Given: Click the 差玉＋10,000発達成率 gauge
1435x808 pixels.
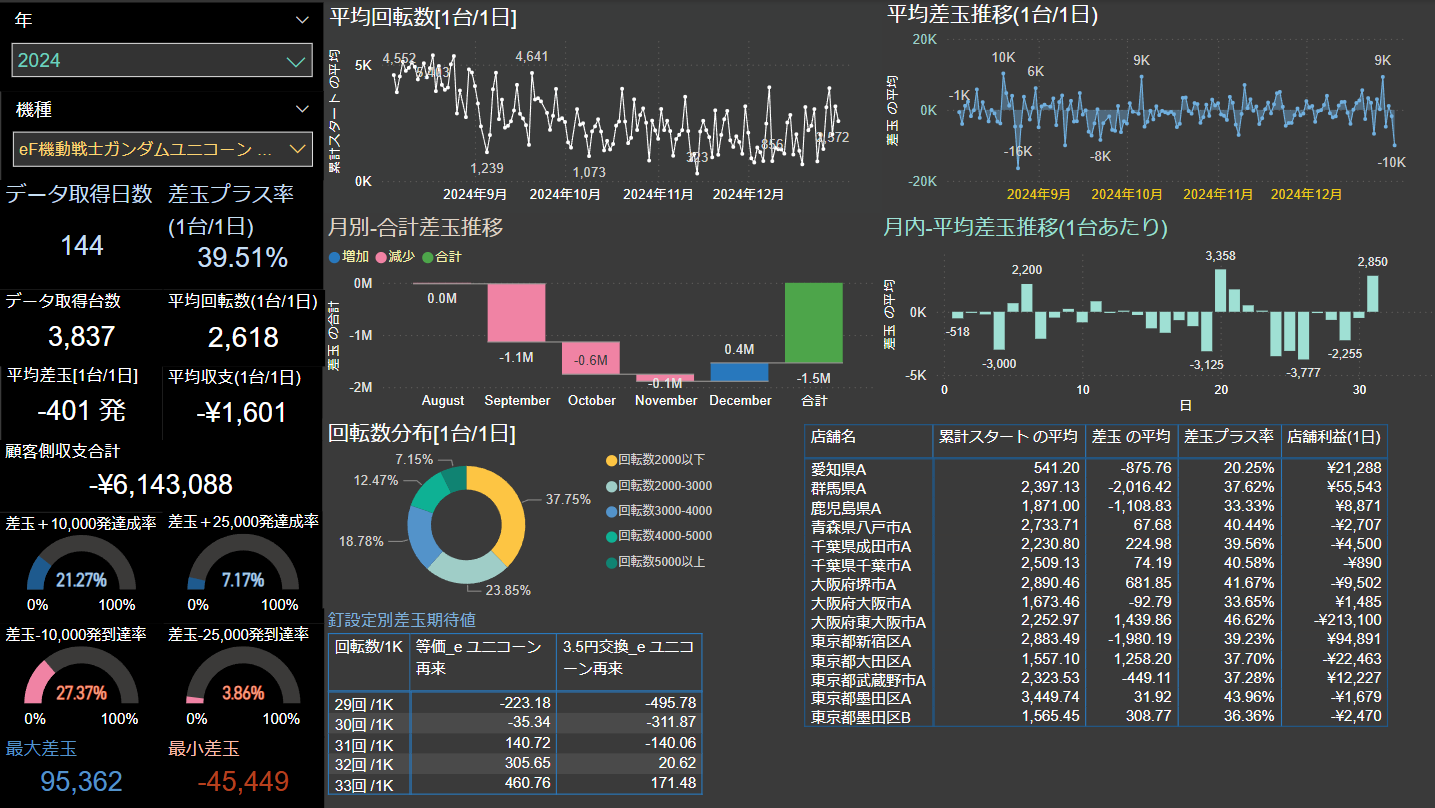Looking at the screenshot, I should click(82, 565).
